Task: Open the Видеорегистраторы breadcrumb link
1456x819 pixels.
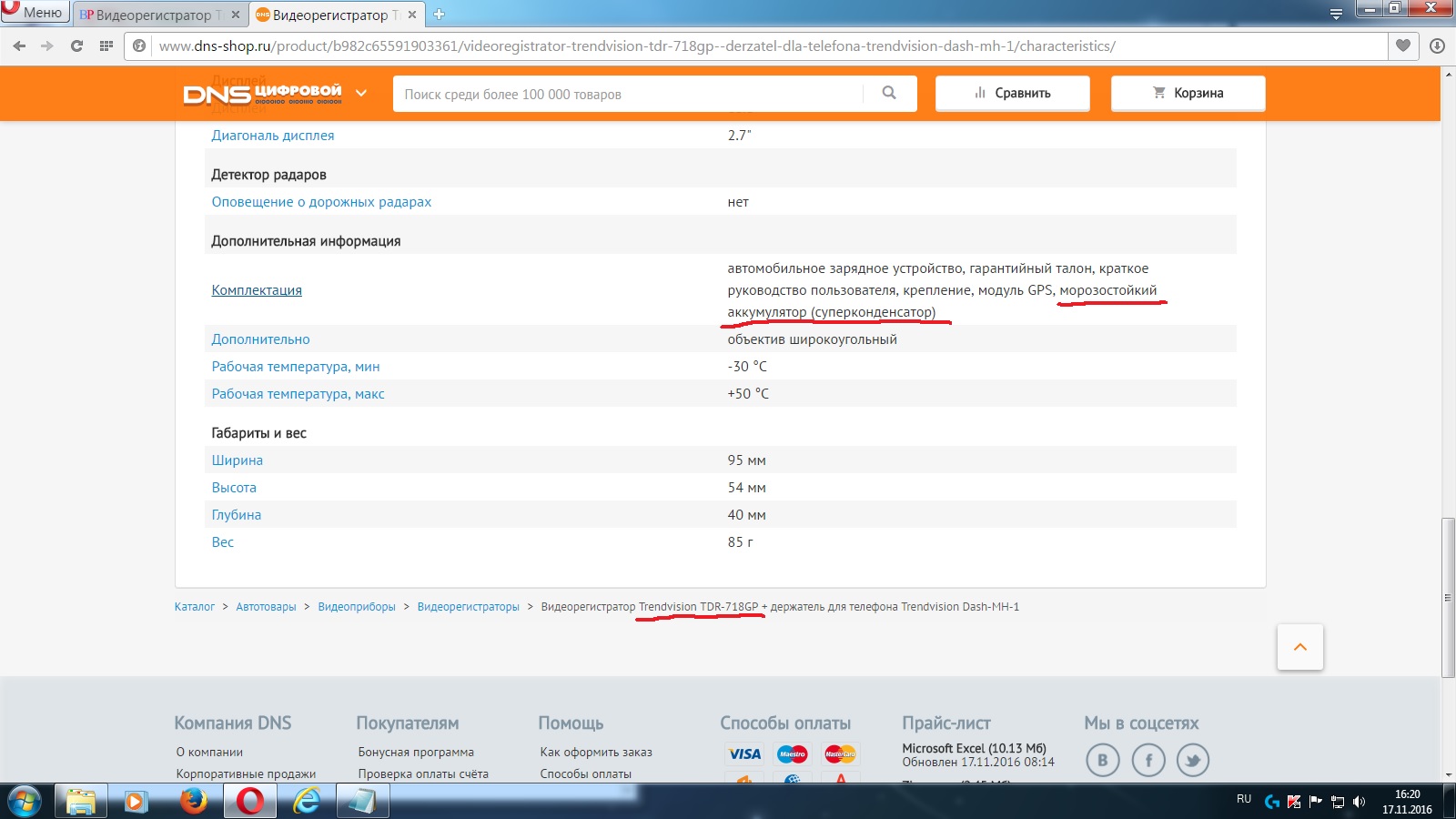Action: 468,607
